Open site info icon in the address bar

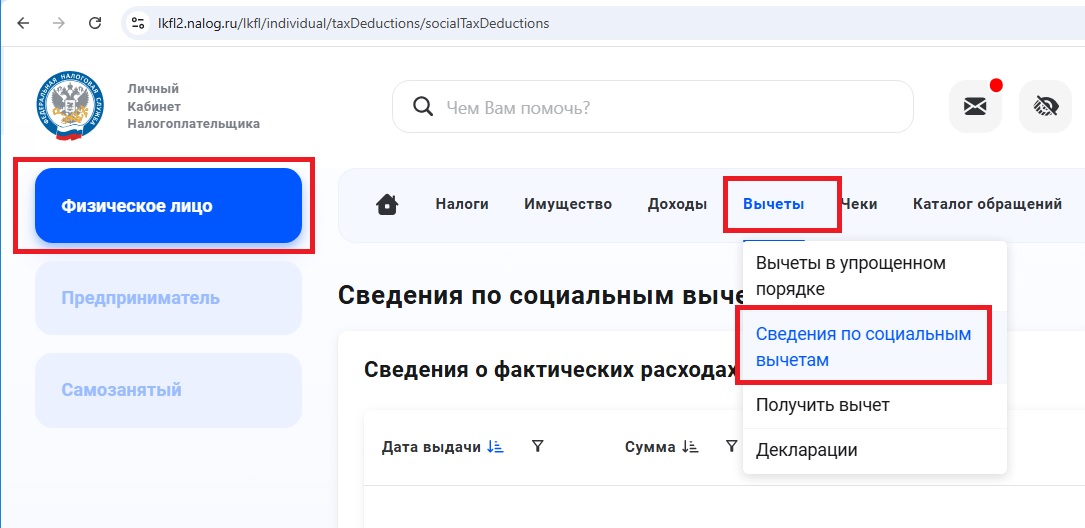(x=139, y=22)
